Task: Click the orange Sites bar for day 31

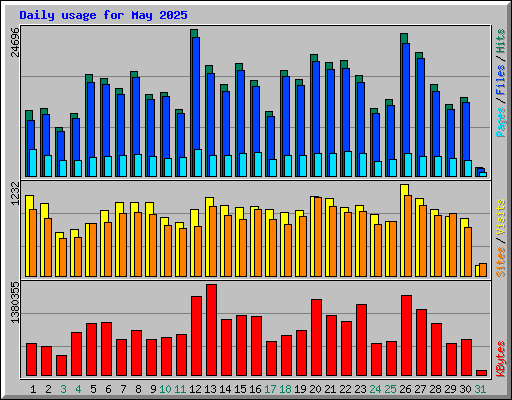Action: tap(483, 270)
